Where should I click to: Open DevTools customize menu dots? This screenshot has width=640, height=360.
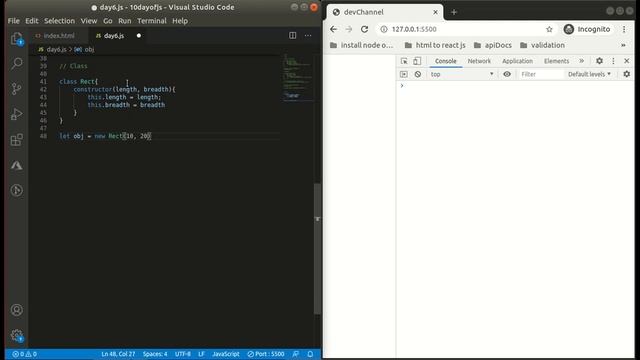coord(613,61)
